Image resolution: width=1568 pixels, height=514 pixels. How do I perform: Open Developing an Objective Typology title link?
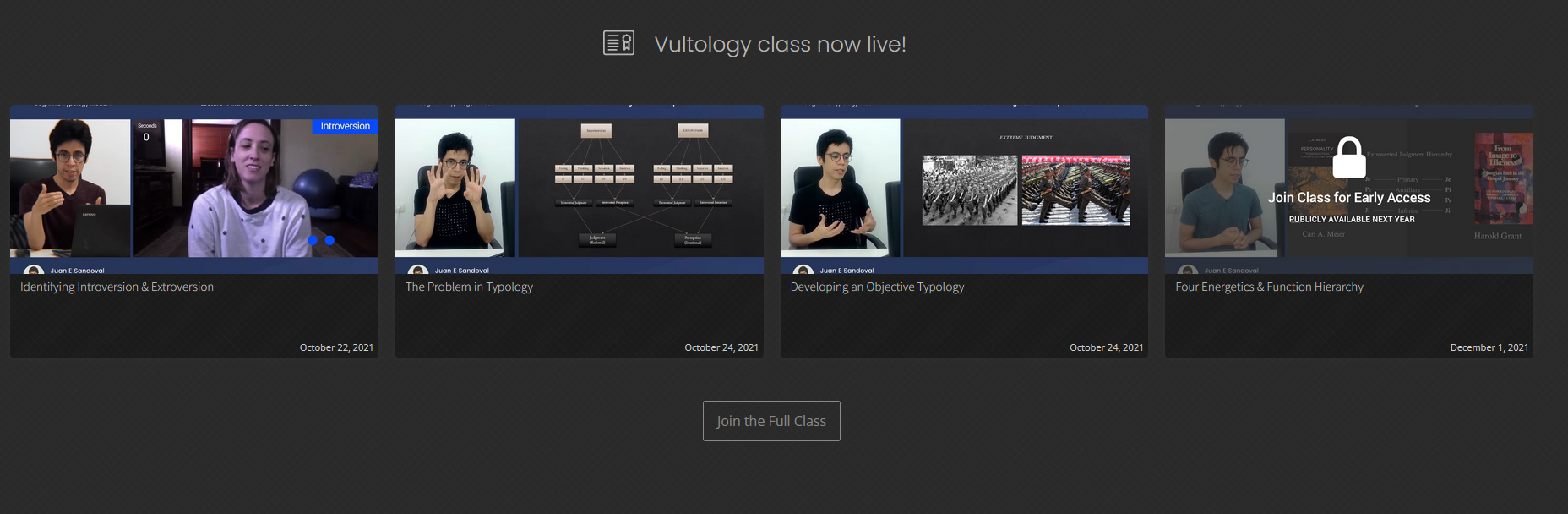(877, 287)
